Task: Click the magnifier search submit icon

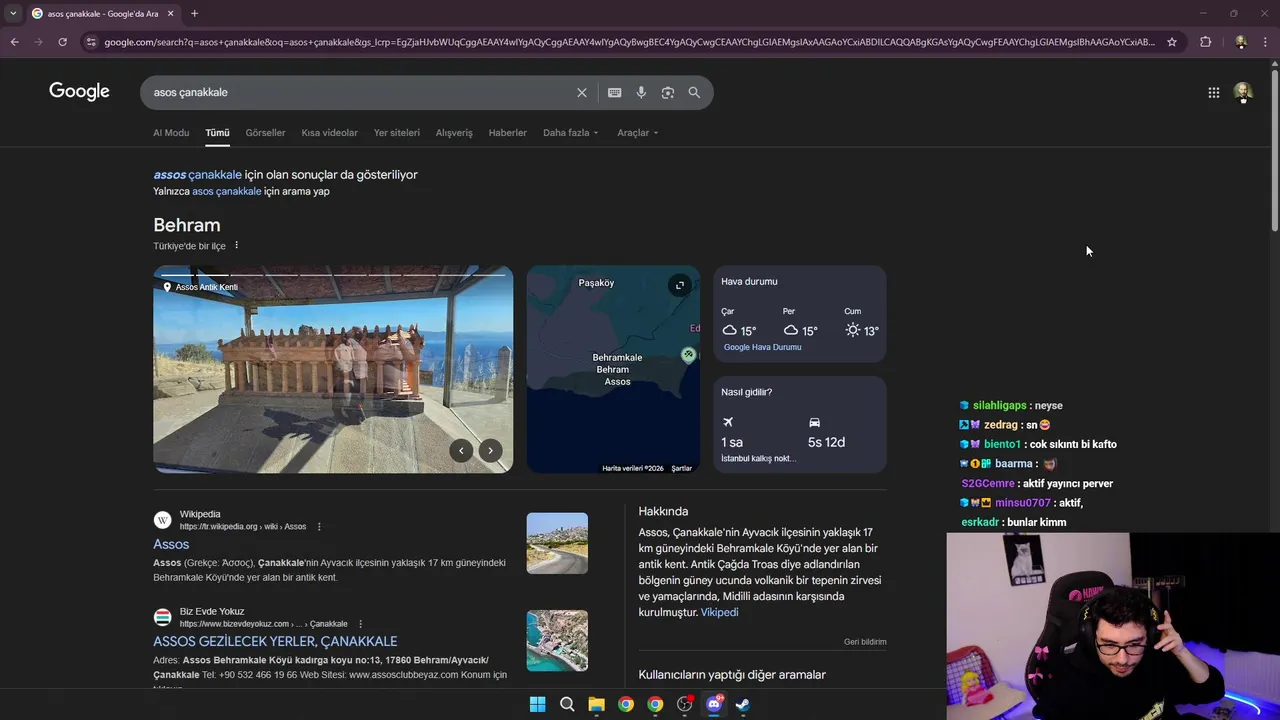Action: [694, 92]
